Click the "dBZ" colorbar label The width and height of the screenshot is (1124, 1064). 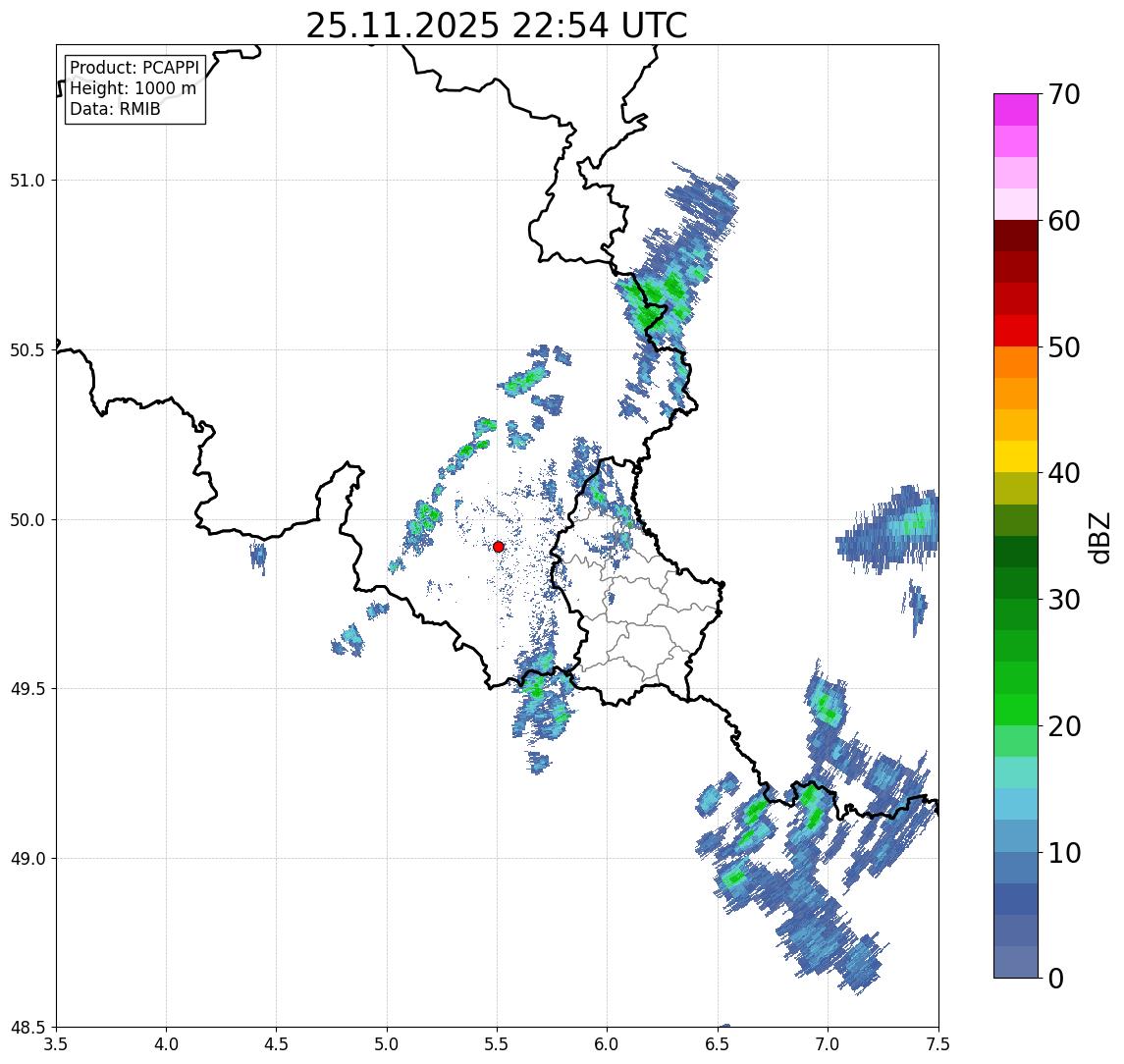tap(1098, 538)
